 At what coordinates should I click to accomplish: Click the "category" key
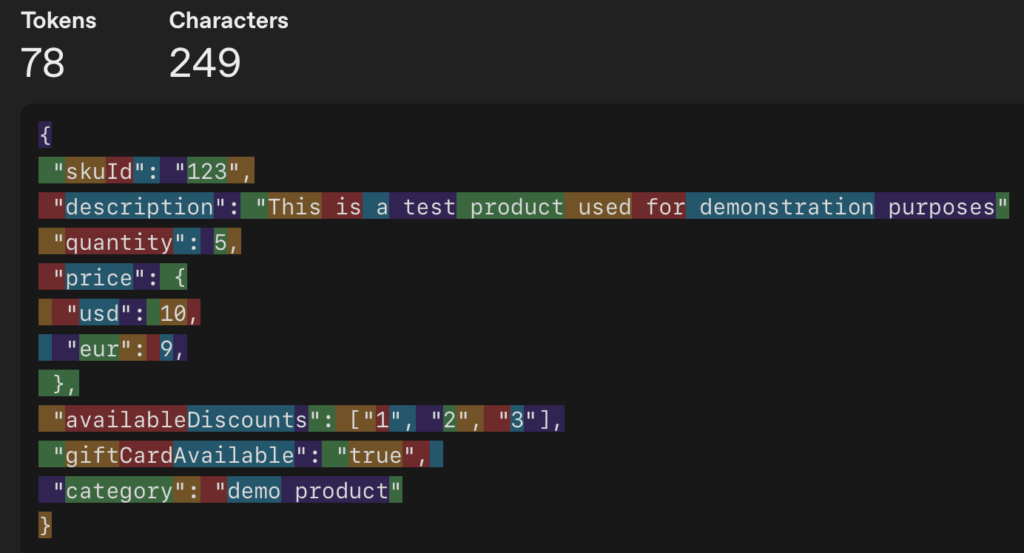point(119,491)
